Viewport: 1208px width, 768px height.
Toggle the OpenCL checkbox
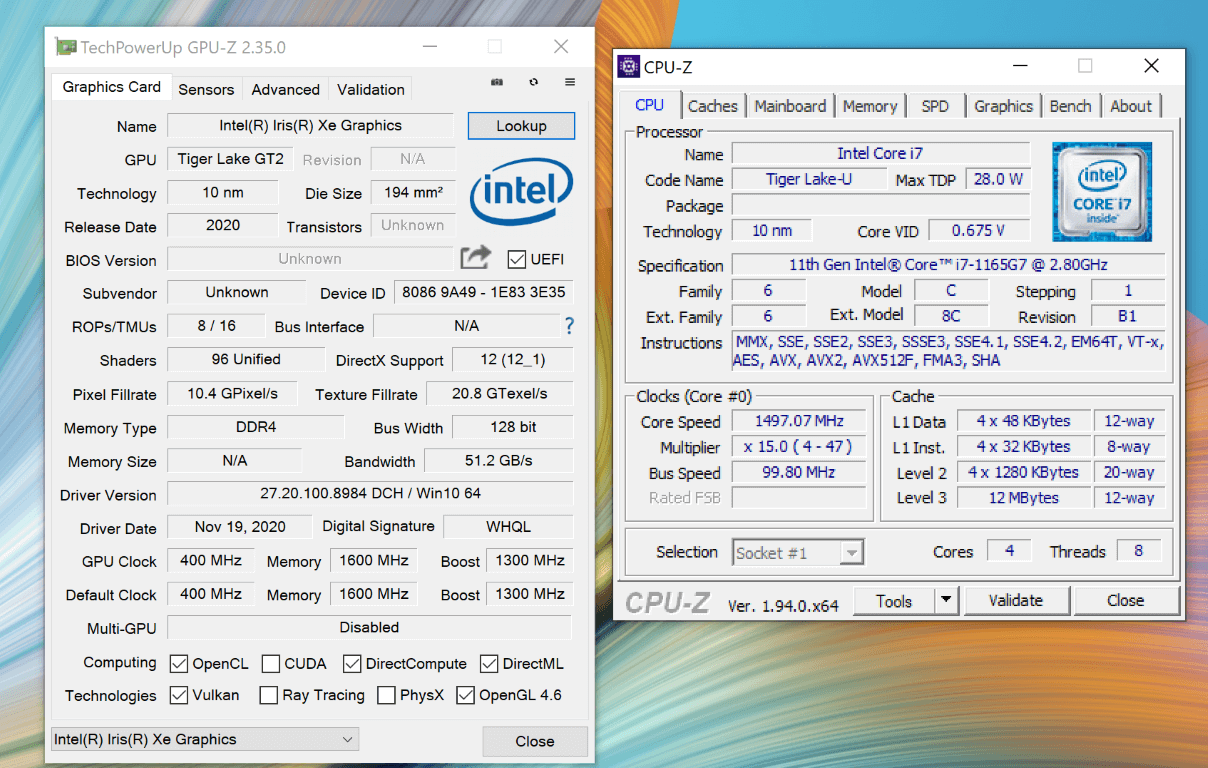[179, 664]
